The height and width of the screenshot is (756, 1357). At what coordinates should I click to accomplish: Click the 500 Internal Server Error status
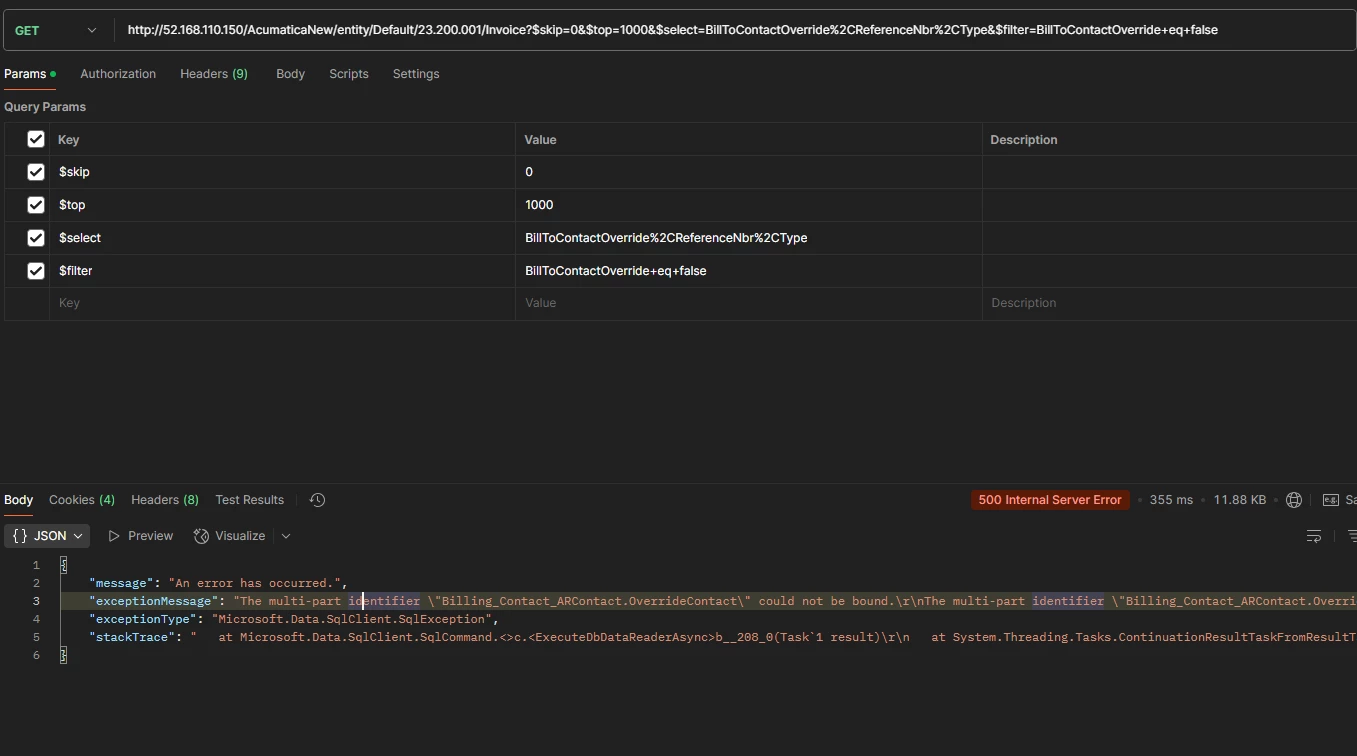click(x=1049, y=499)
